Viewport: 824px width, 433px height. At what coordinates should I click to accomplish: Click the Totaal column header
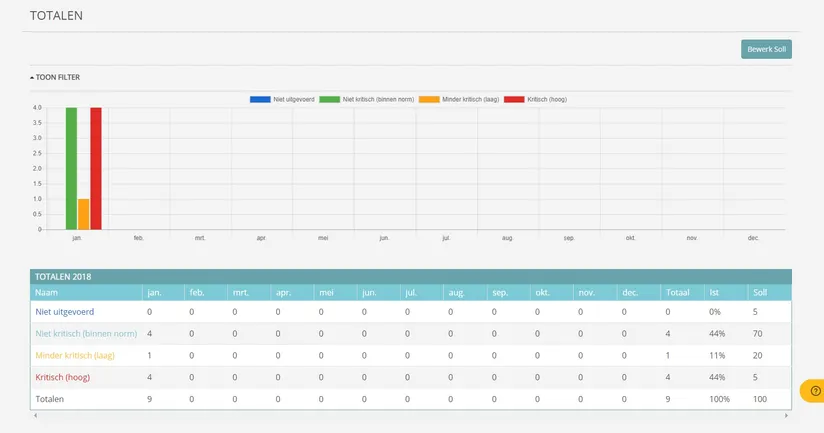678,293
